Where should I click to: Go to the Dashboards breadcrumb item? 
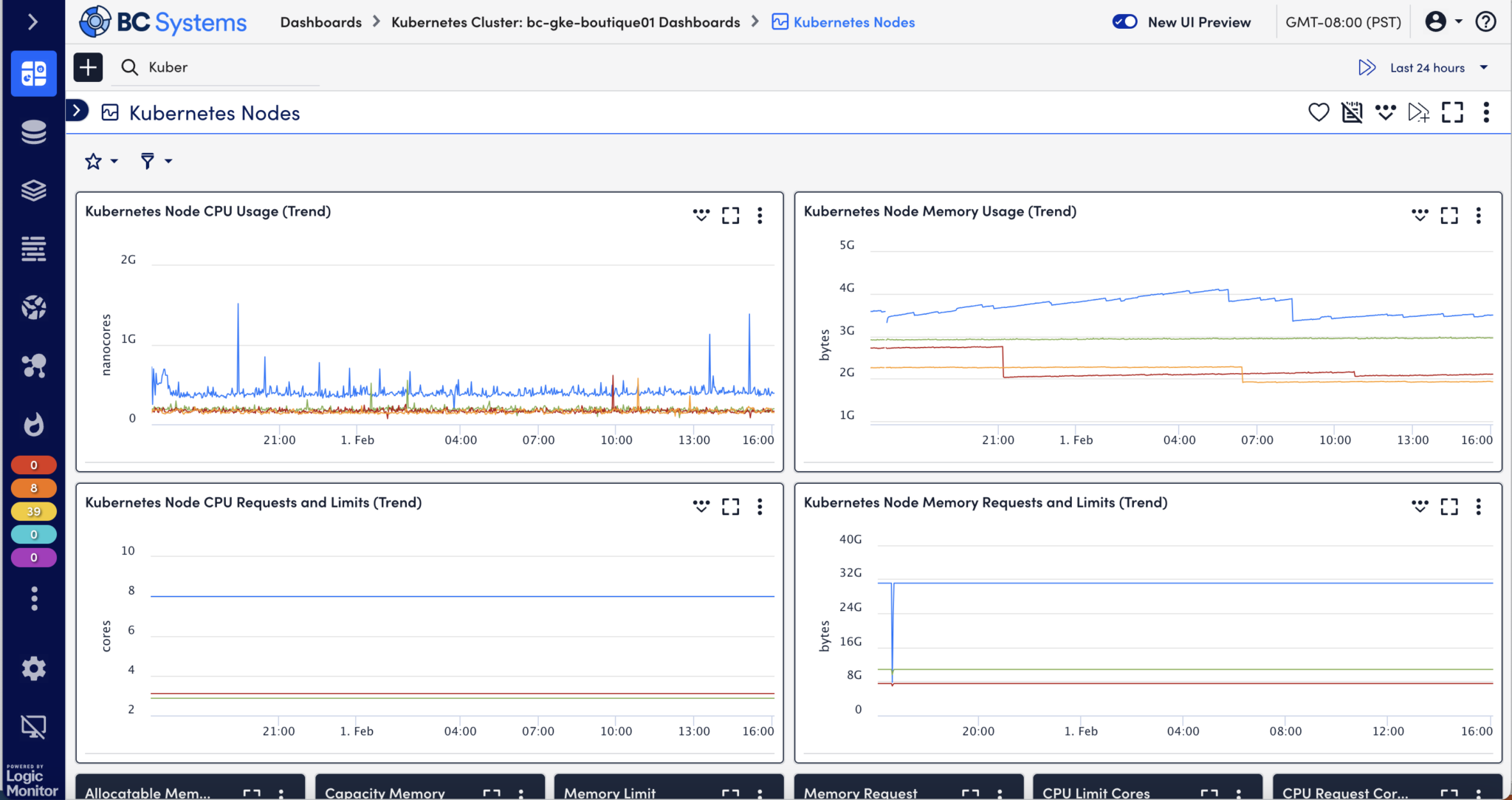[321, 21]
